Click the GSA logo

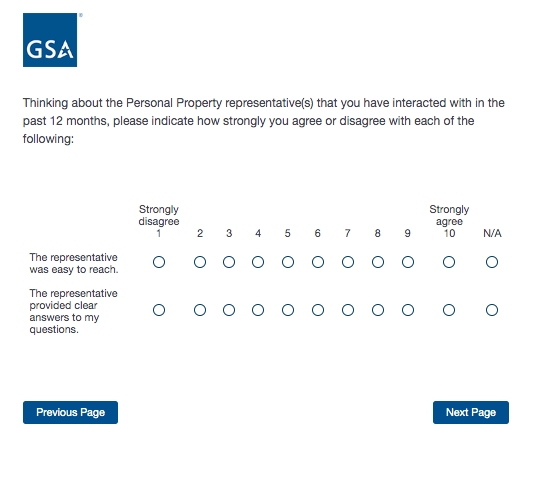point(50,40)
